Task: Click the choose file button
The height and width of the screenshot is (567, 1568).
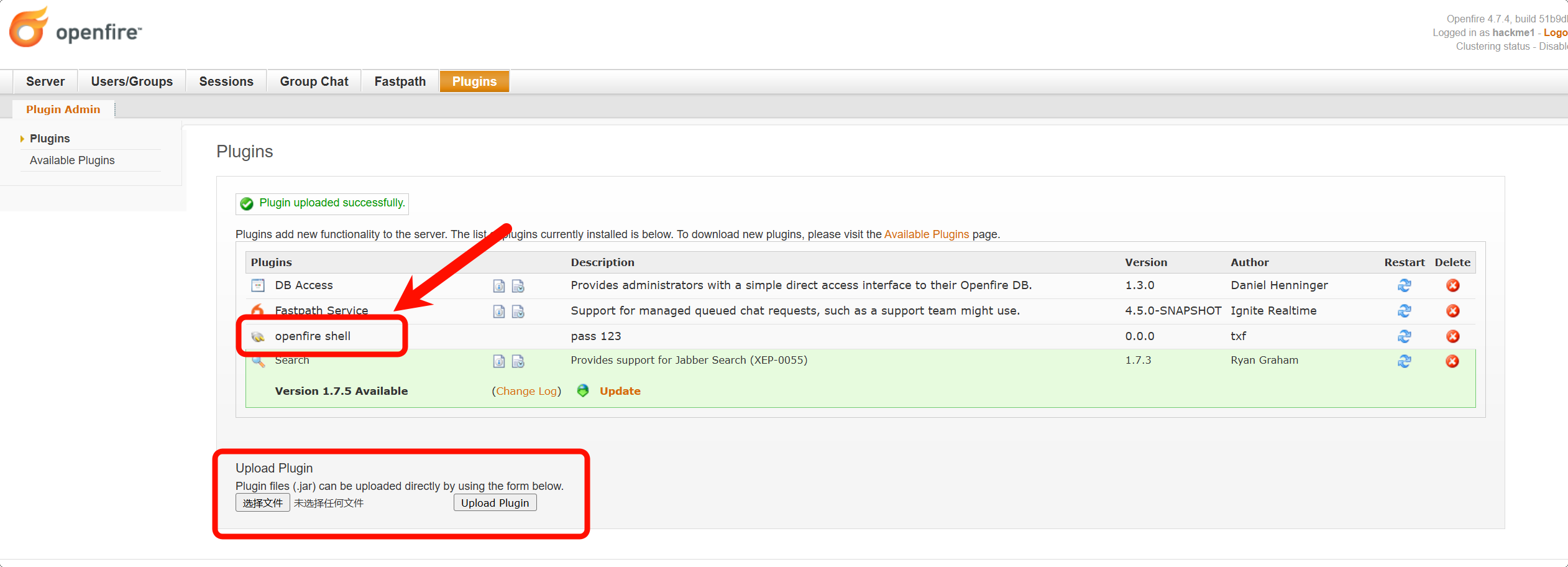Action: (x=262, y=503)
